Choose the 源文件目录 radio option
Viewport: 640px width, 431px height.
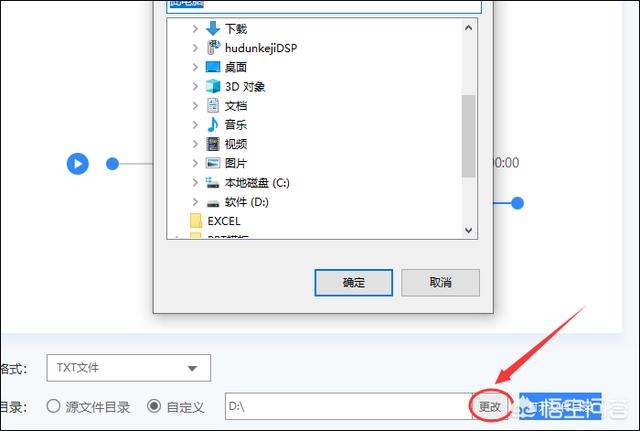(x=53, y=406)
